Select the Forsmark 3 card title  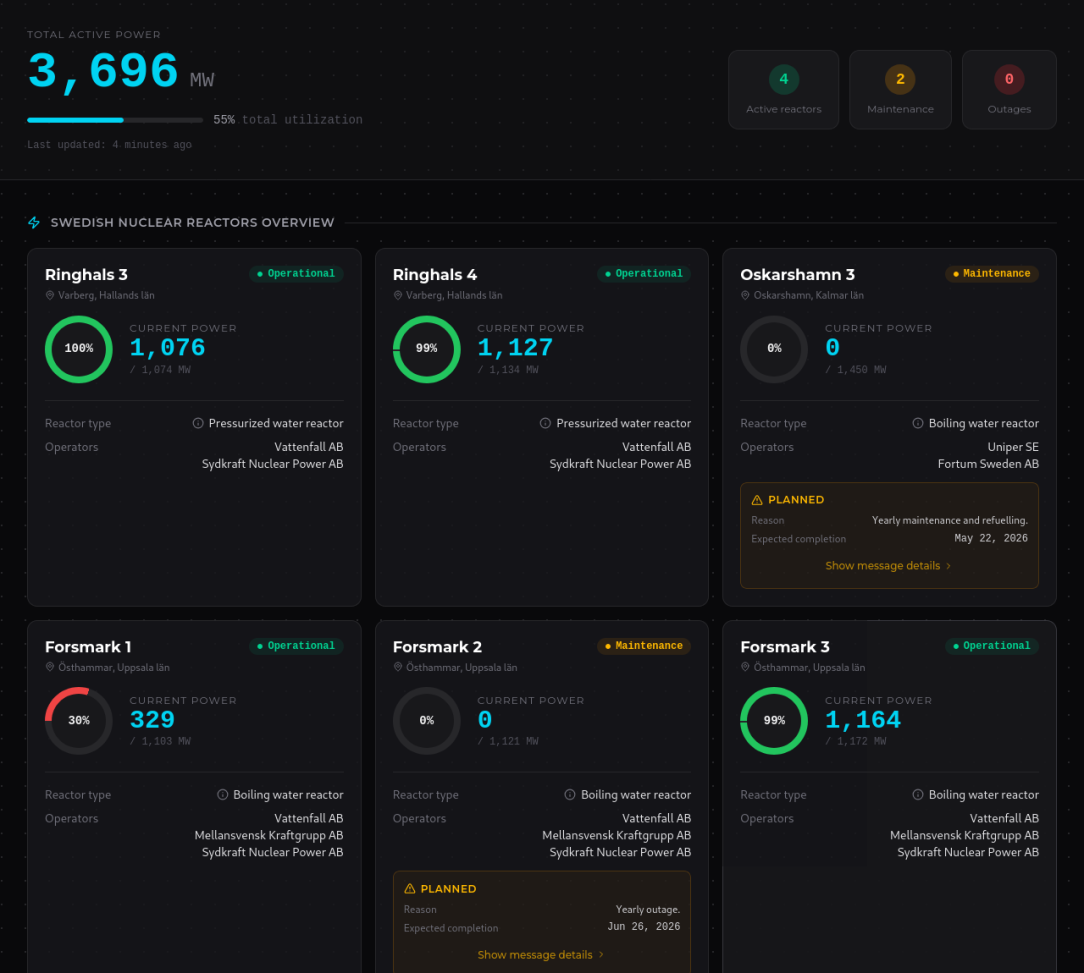click(x=785, y=647)
